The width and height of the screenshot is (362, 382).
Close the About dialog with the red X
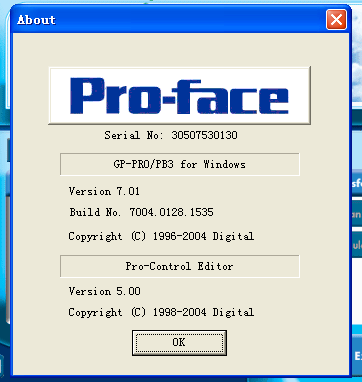336,20
